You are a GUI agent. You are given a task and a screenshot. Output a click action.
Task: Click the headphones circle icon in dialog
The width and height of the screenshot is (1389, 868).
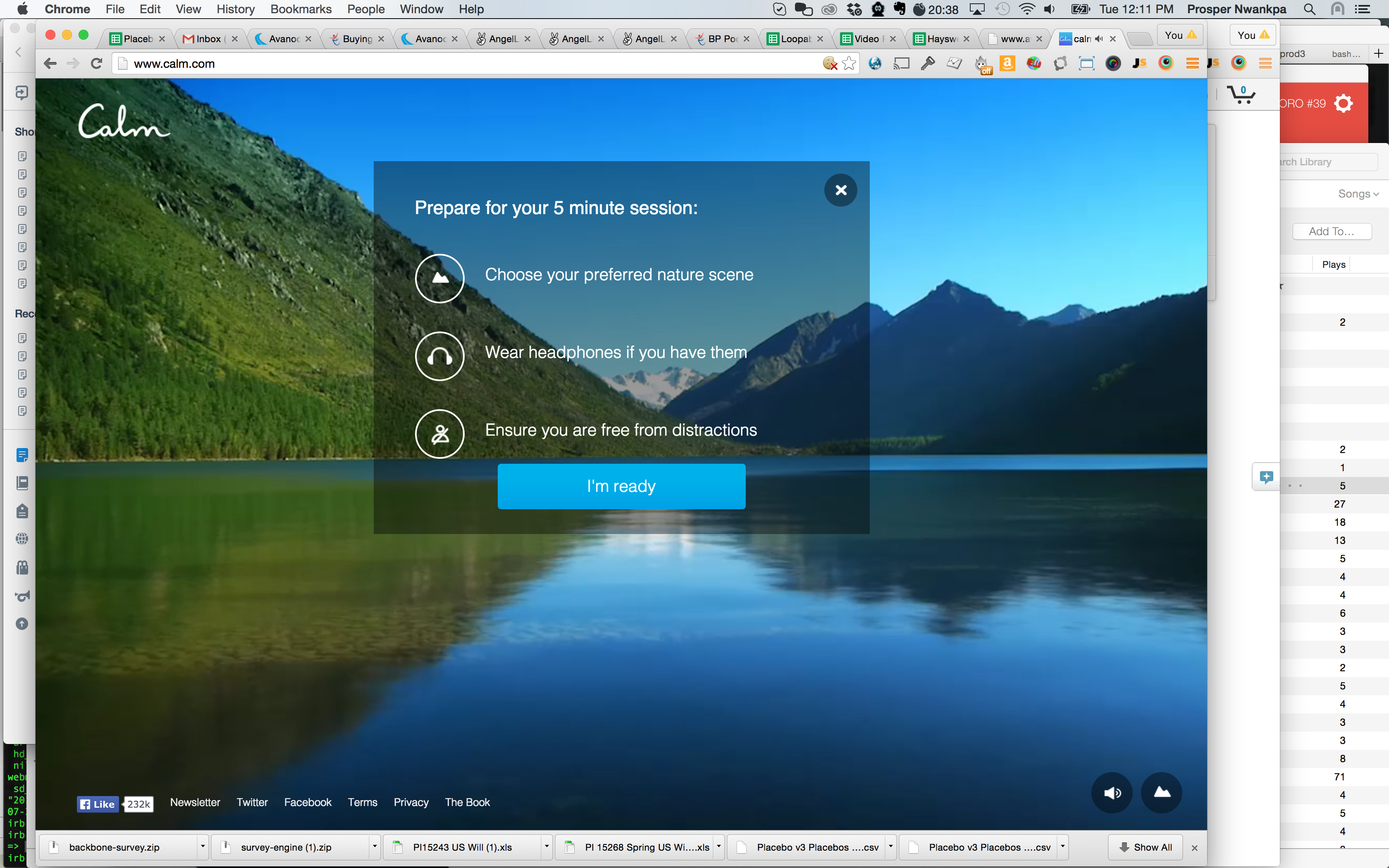pyautogui.click(x=440, y=356)
